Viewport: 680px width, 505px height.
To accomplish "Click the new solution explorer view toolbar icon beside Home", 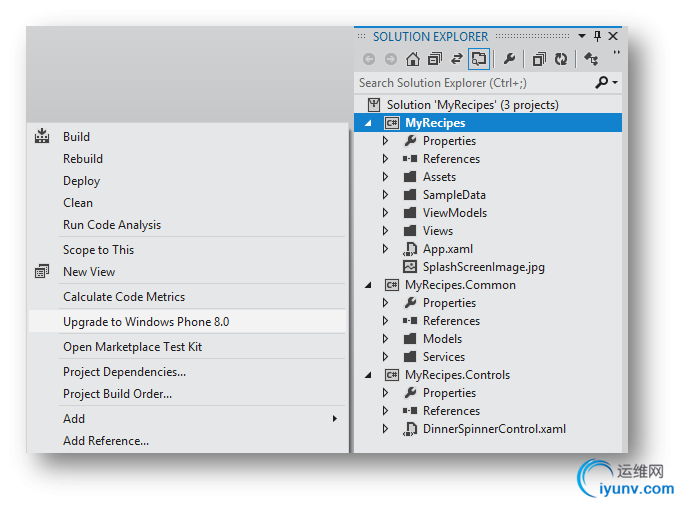I will click(435, 59).
